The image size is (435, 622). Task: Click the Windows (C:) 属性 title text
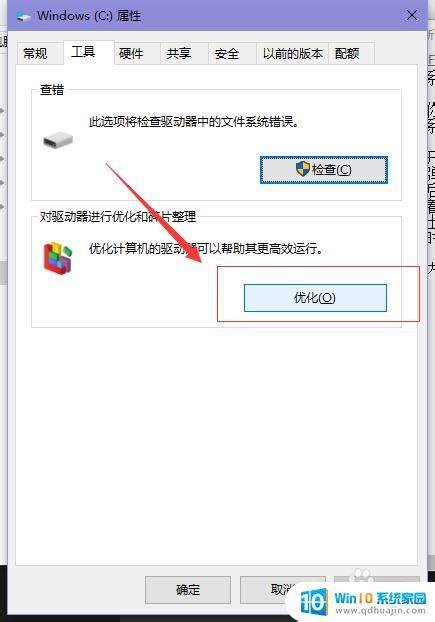click(89, 16)
